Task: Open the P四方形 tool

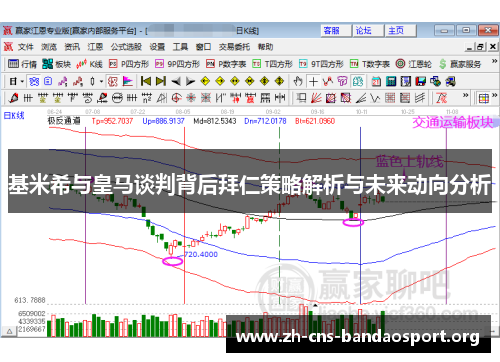Action: coord(129,64)
